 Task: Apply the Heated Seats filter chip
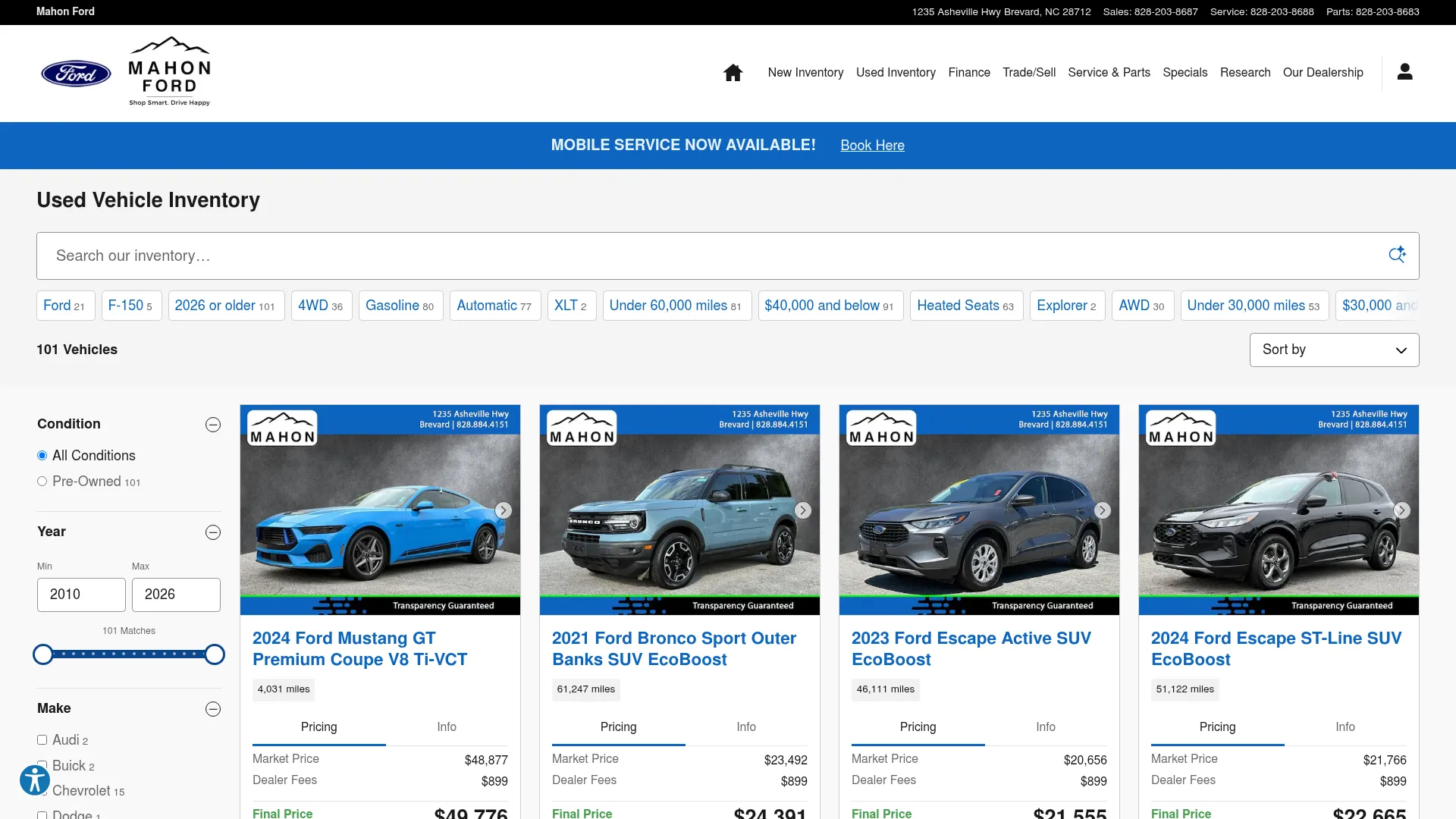[966, 306]
